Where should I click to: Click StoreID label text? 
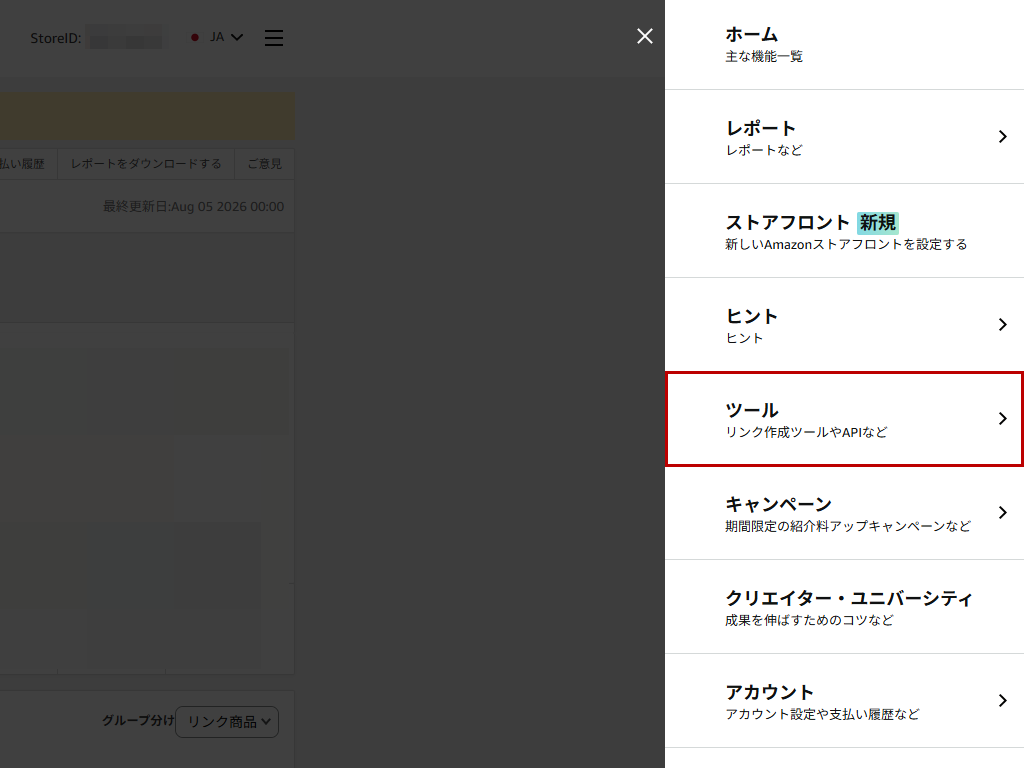point(56,39)
